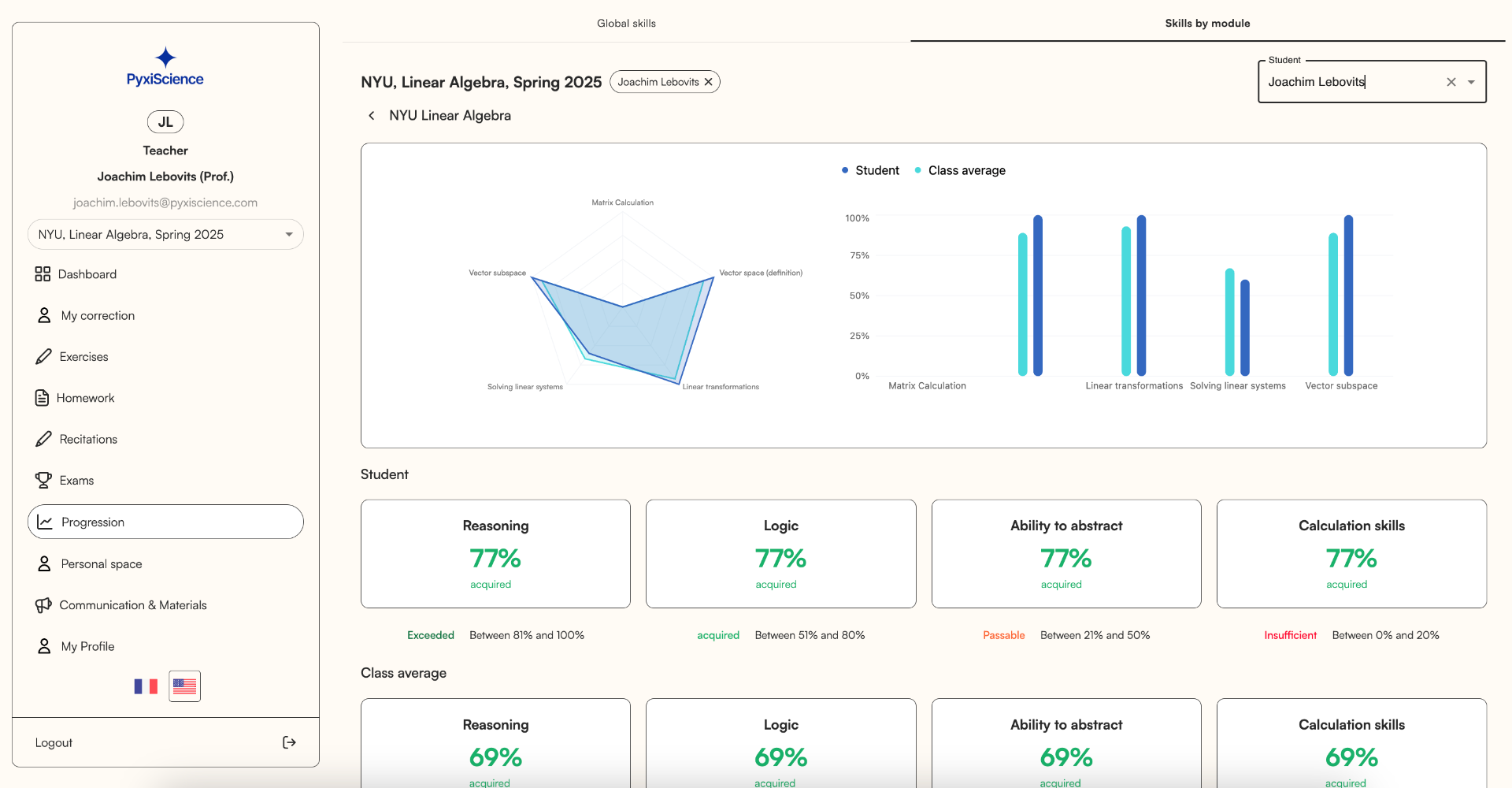Collapse back to NYU Linear Algebra with chevron
1512x788 pixels.
coord(372,115)
